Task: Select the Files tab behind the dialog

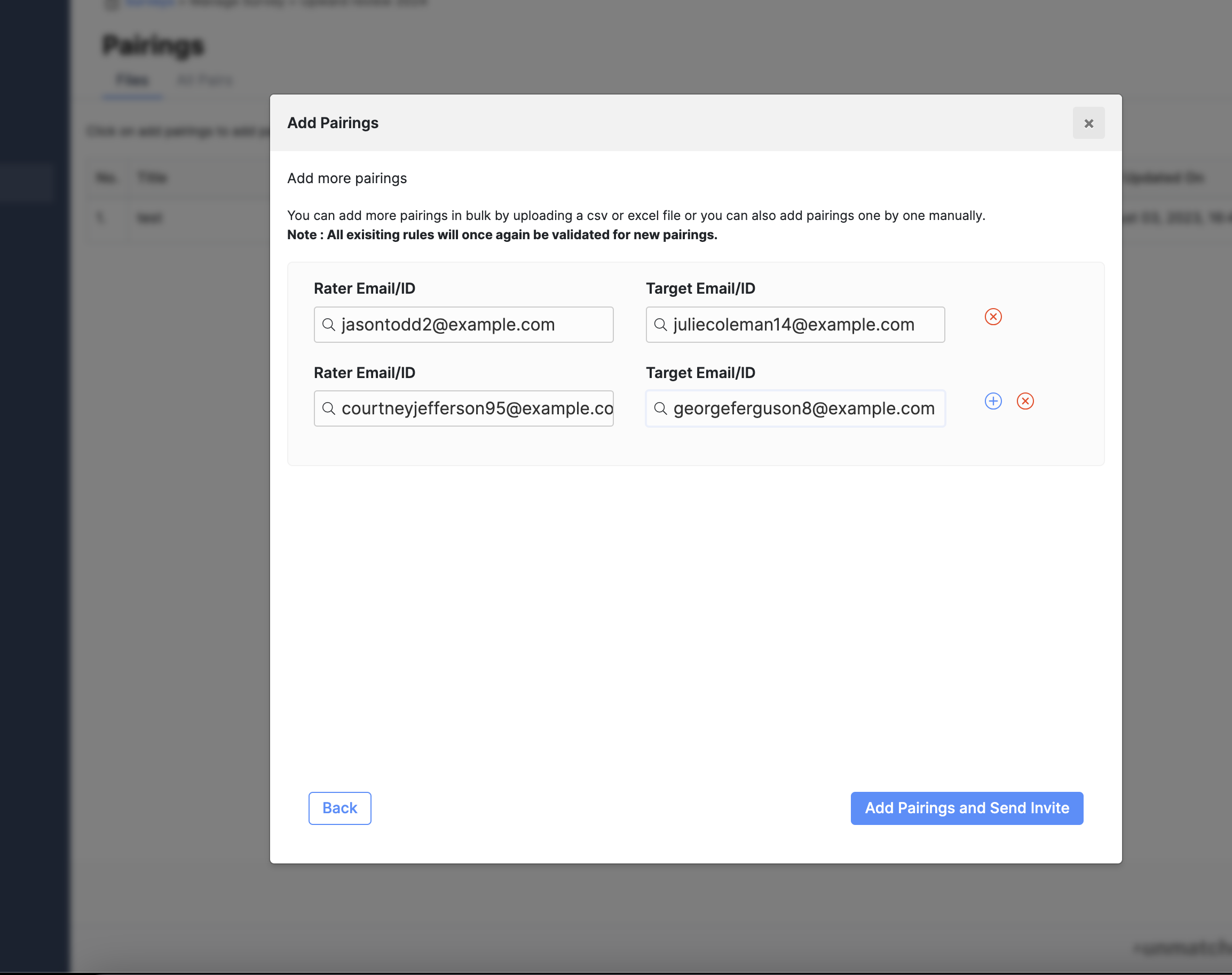Action: pyautogui.click(x=132, y=80)
